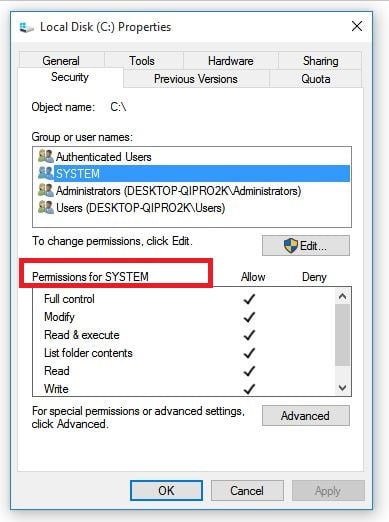This screenshot has height=522, width=389.
Task: Close the Local Disk Properties dialog
Action: [357, 26]
